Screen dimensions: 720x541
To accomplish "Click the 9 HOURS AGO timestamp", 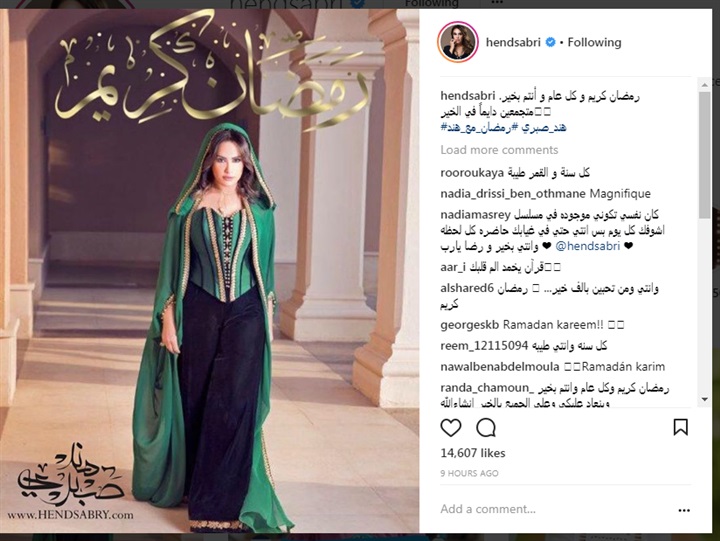I will [469, 473].
